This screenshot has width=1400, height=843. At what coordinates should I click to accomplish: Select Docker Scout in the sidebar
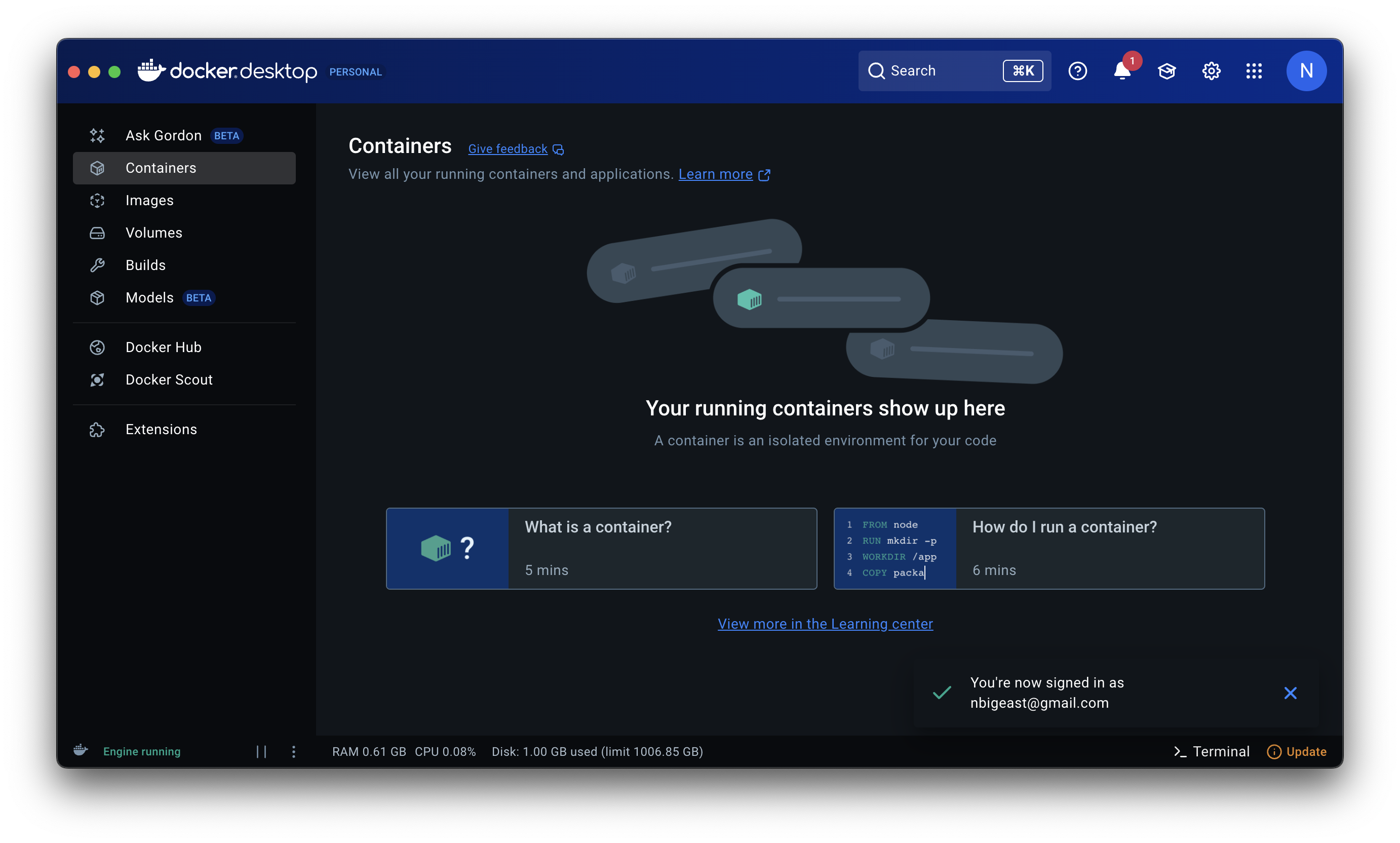pyautogui.click(x=184, y=379)
